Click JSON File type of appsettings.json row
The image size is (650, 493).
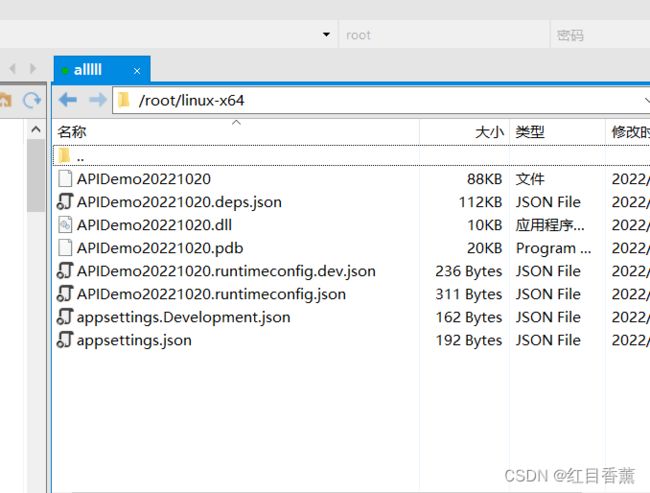(x=548, y=340)
